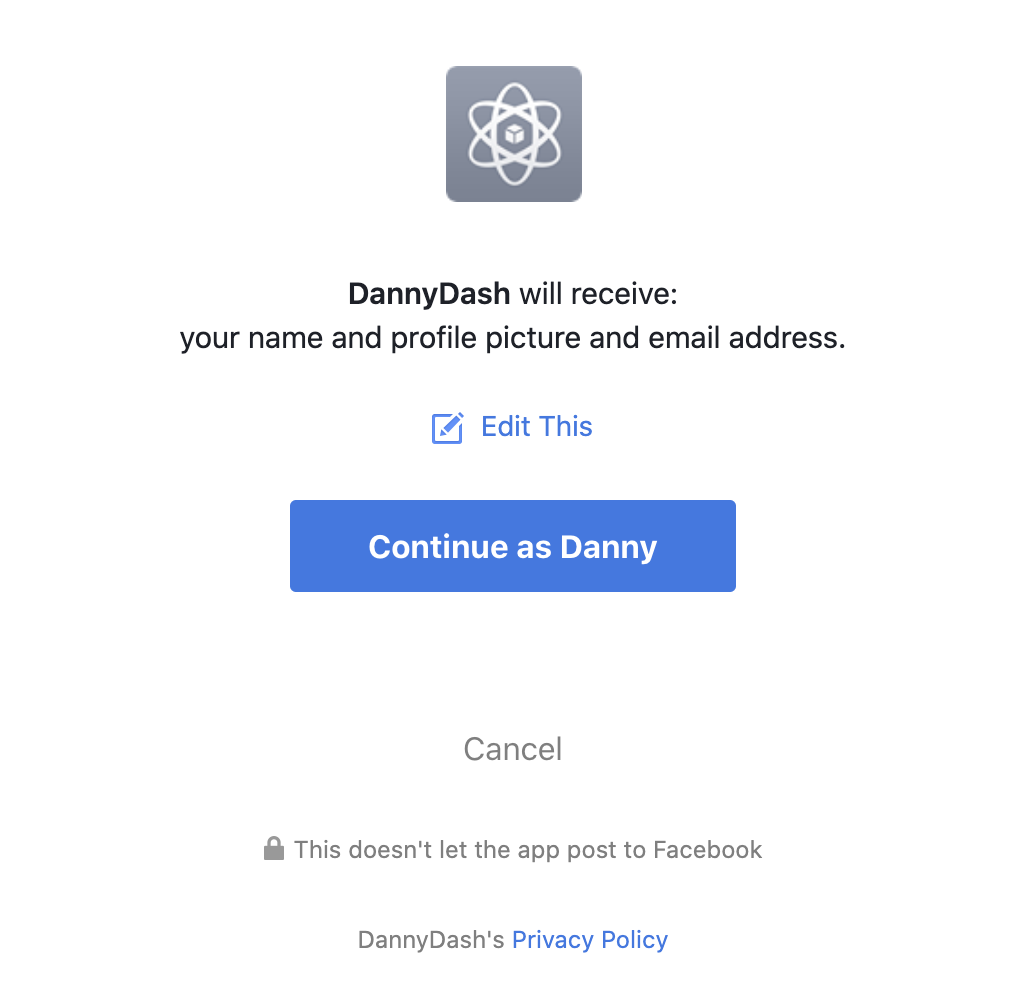The height and width of the screenshot is (1002, 1026).
Task: Cancel the login permission request
Action: coord(512,749)
